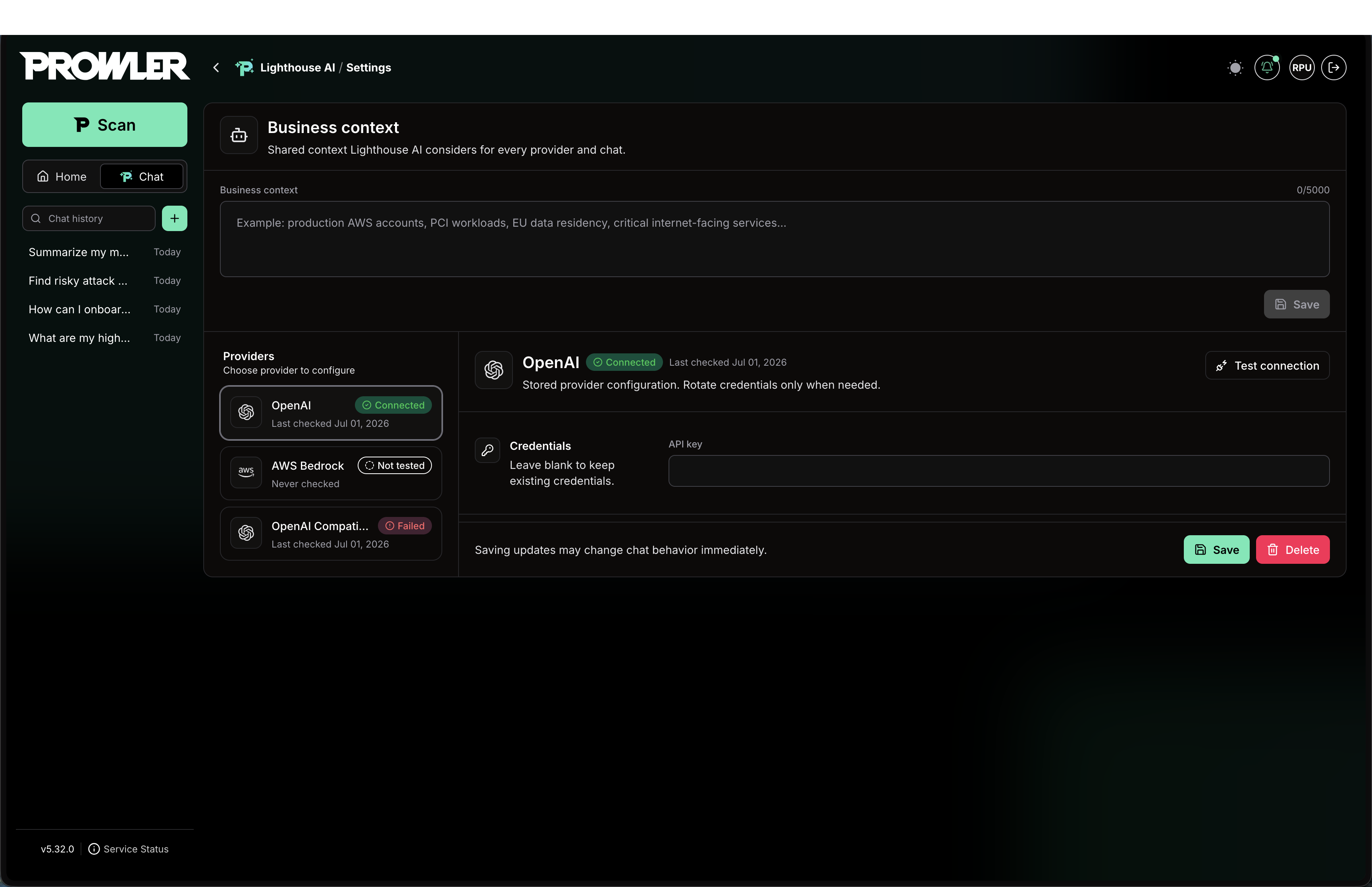
Task: Focus the API key input field
Action: coord(999,471)
